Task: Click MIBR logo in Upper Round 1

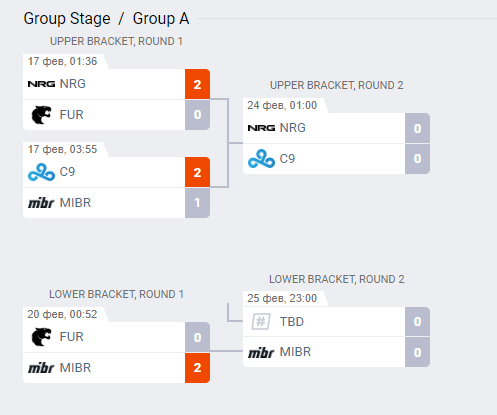Action: [41, 203]
